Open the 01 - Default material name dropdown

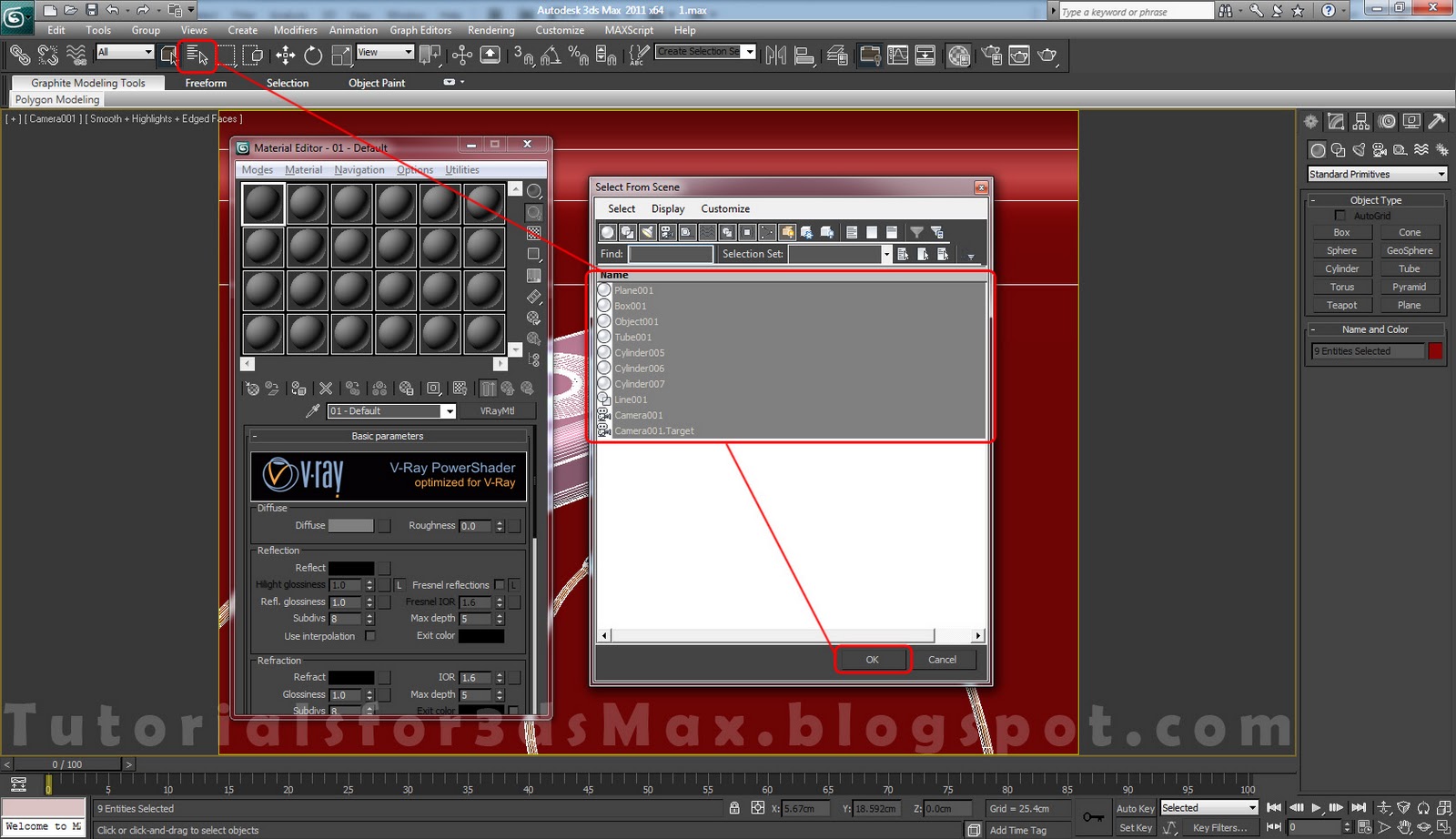(391, 411)
